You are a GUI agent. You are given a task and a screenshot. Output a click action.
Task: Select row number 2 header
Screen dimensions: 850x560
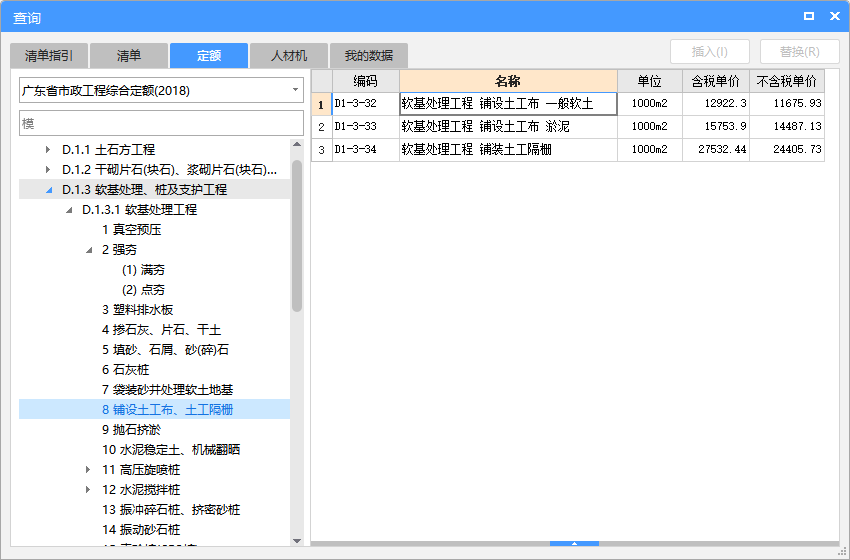[x=321, y=127]
